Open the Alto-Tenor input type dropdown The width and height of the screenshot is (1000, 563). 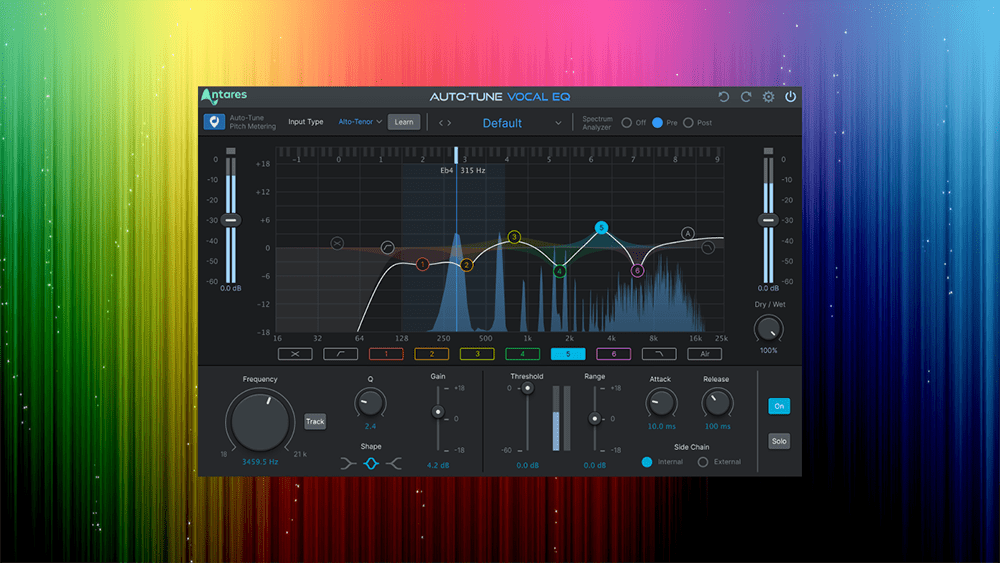[360, 122]
